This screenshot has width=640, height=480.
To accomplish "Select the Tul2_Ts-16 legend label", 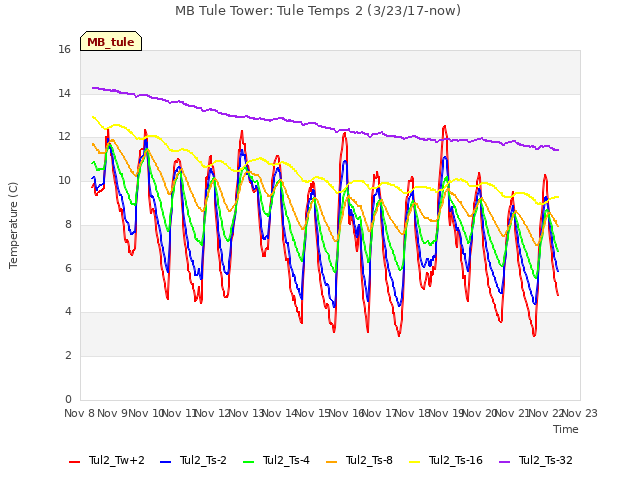I will [x=456, y=460].
